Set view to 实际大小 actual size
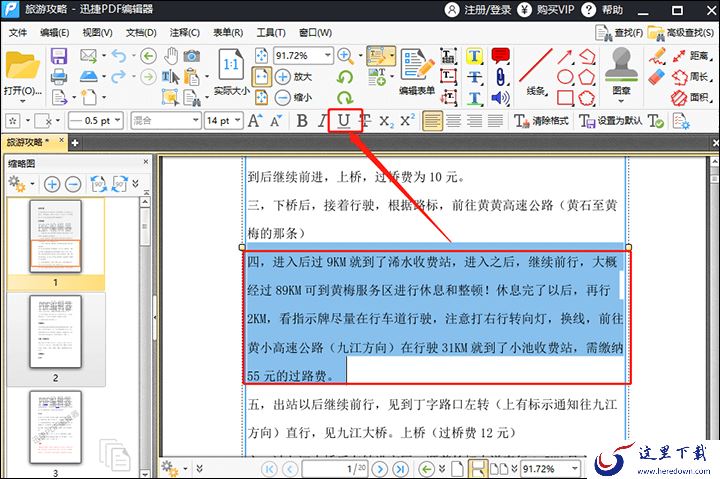This screenshot has width=720, height=479. (231, 71)
